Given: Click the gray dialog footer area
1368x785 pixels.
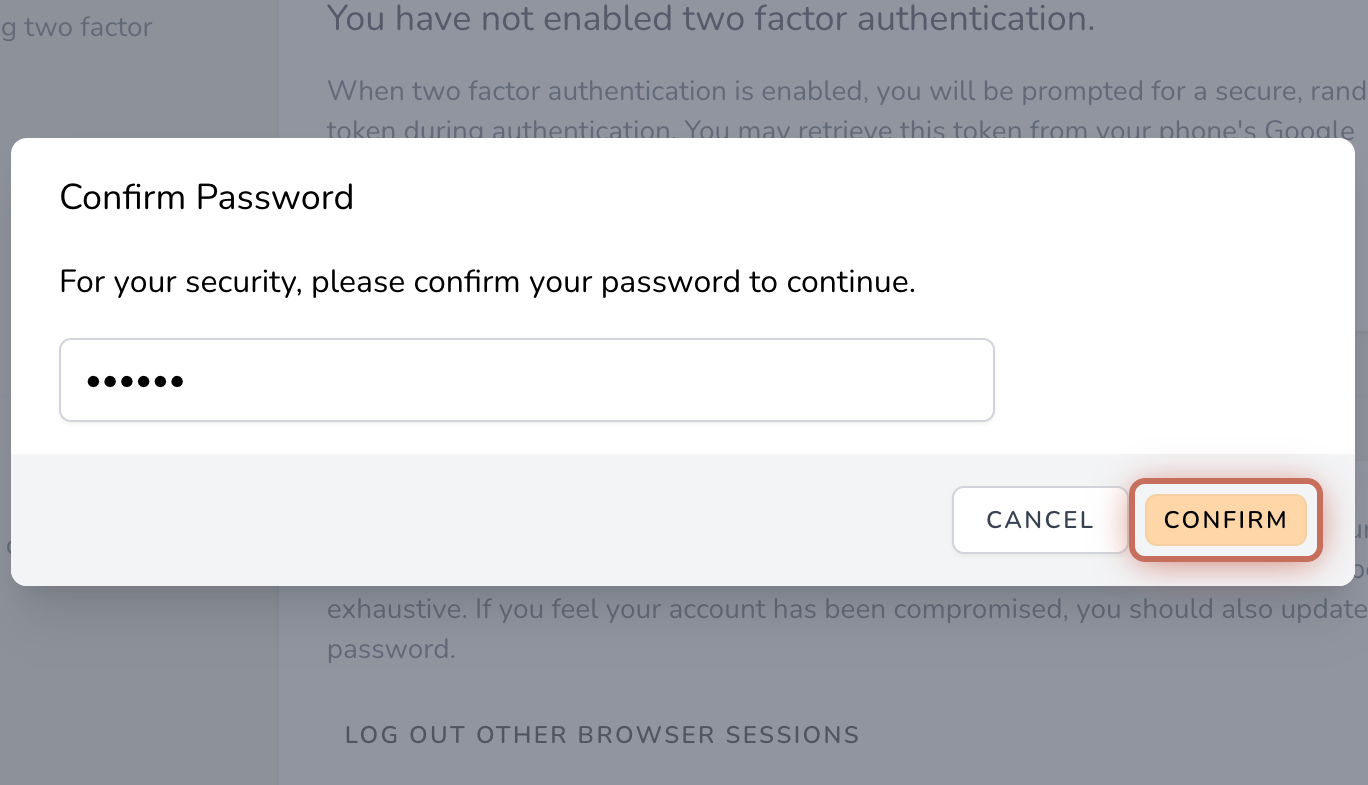Looking at the screenshot, I should (x=480, y=520).
